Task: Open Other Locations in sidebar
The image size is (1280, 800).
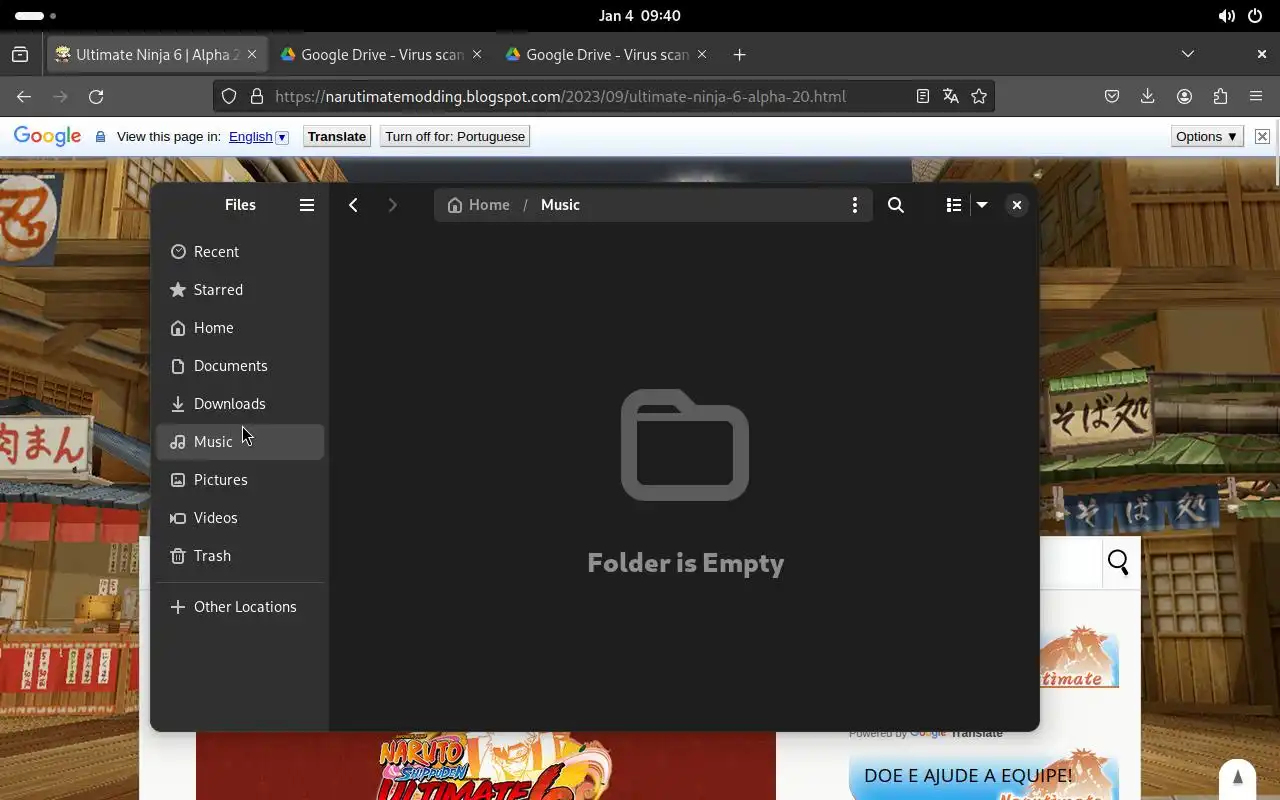Action: 240,607
